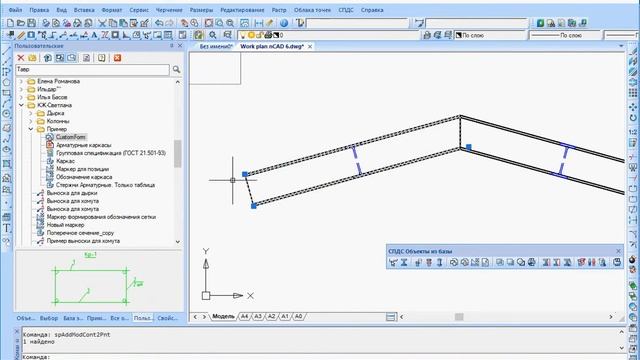Open the linetype 'По слою' dropdown
Image resolution: width=640 pixels, height=360 pixels.
tap(565, 36)
